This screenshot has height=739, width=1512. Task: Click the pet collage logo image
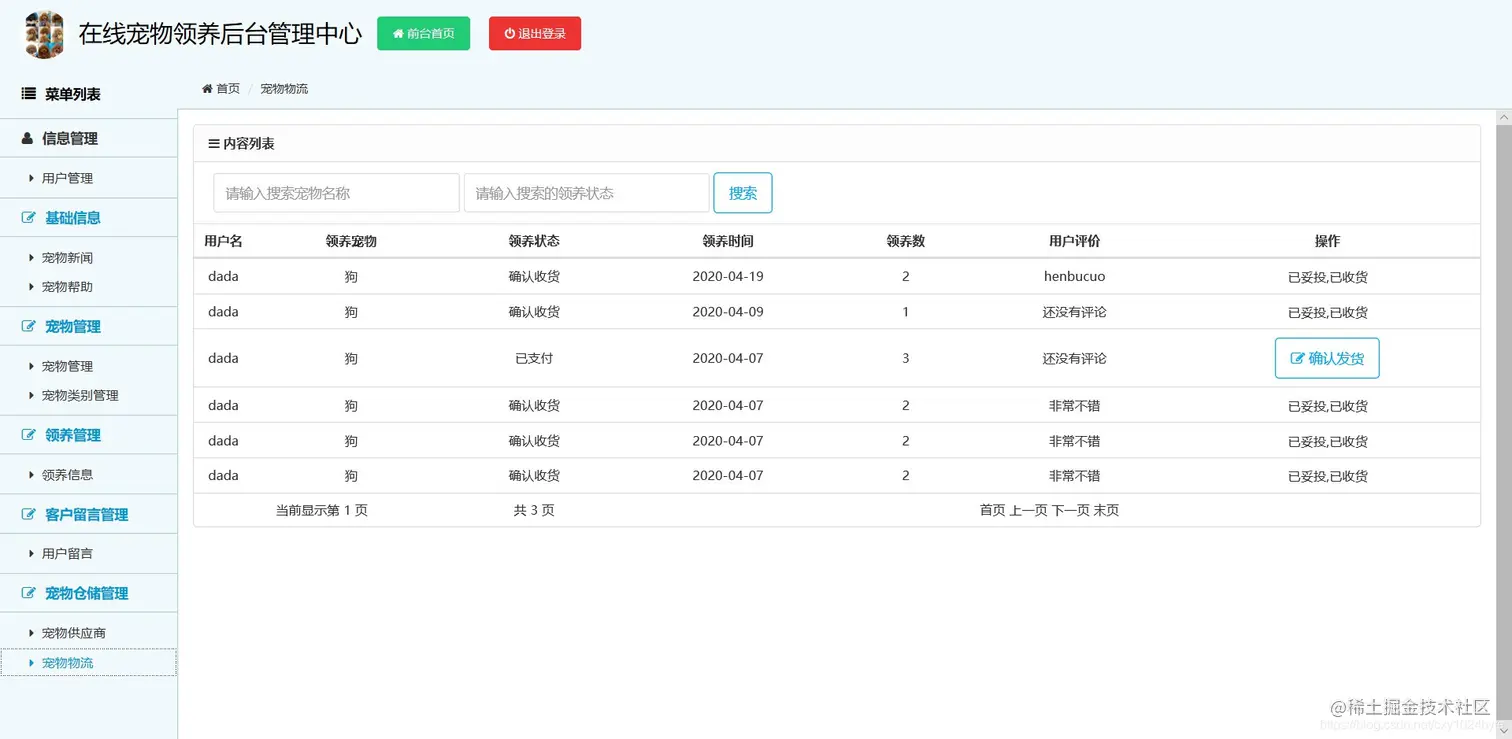(44, 34)
